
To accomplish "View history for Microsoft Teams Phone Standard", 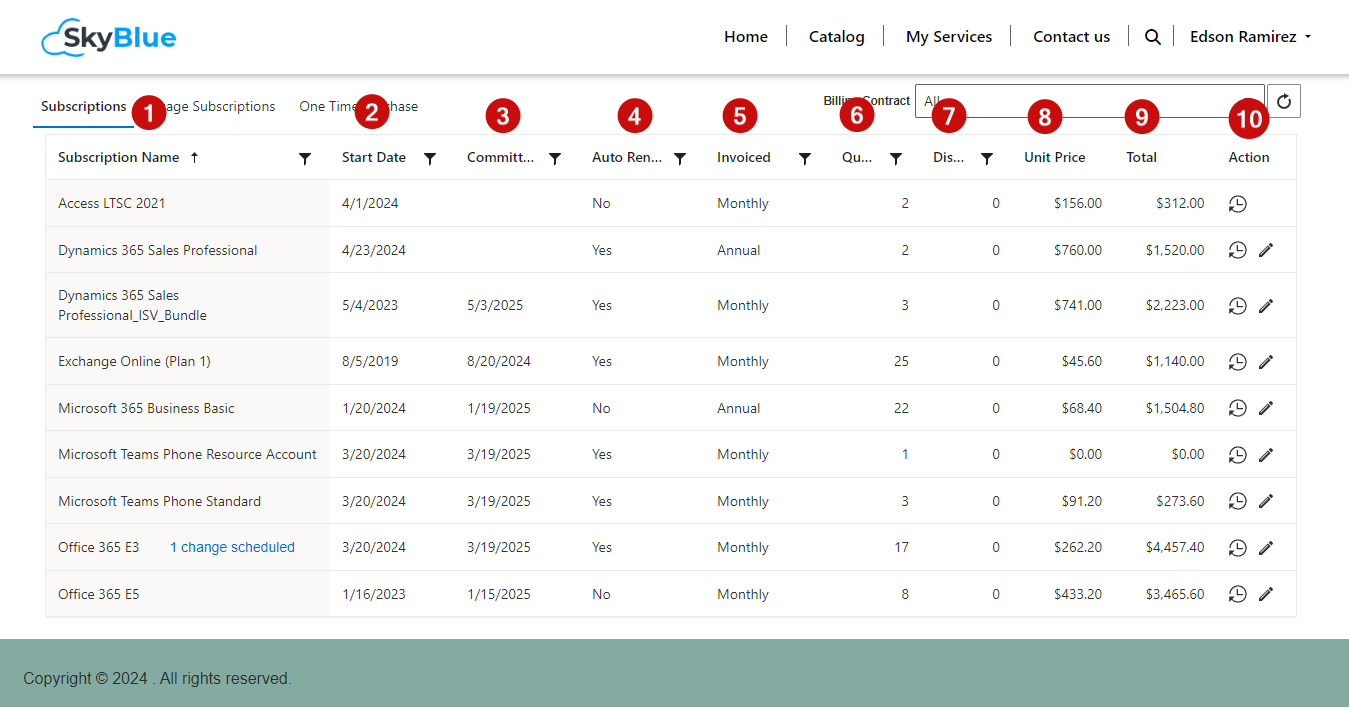I will 1237,501.
